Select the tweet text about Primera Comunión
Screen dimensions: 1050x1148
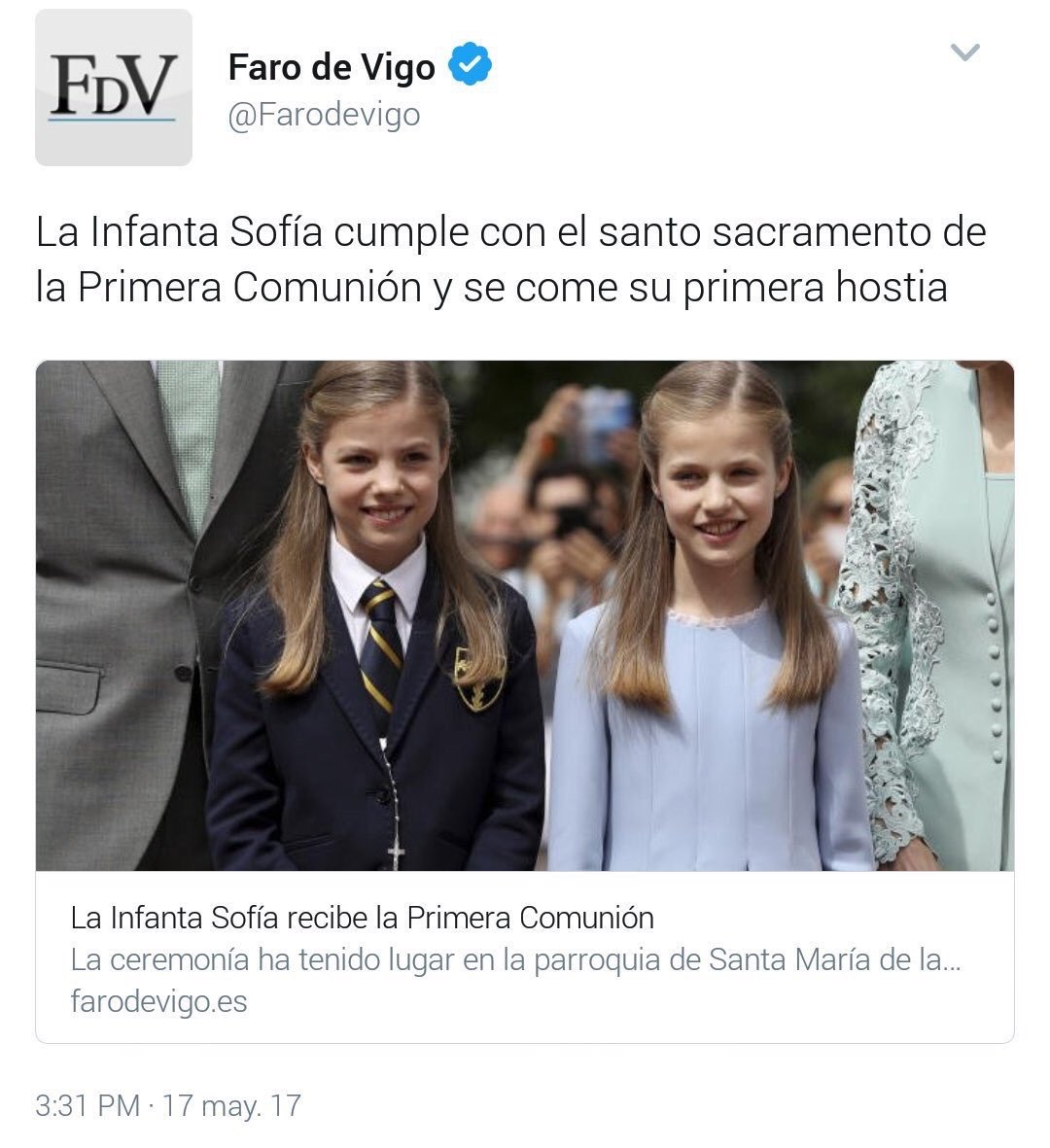[x=511, y=260]
